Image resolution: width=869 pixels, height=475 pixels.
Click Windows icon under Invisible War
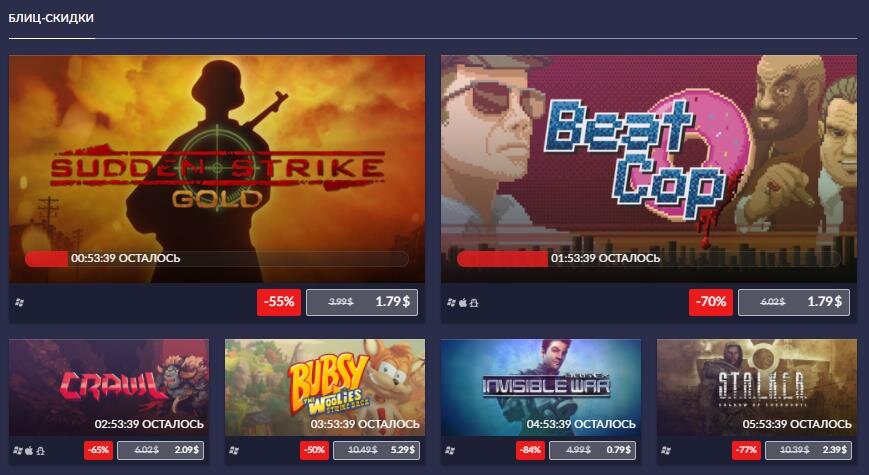tap(450, 451)
